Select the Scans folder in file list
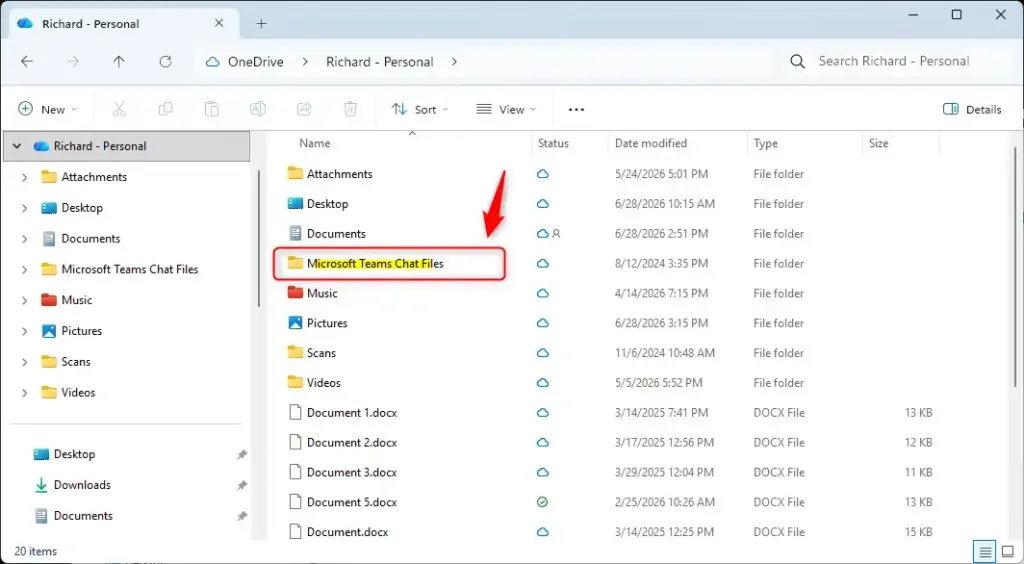Screen dimensions: 1024x564 (x=321, y=352)
